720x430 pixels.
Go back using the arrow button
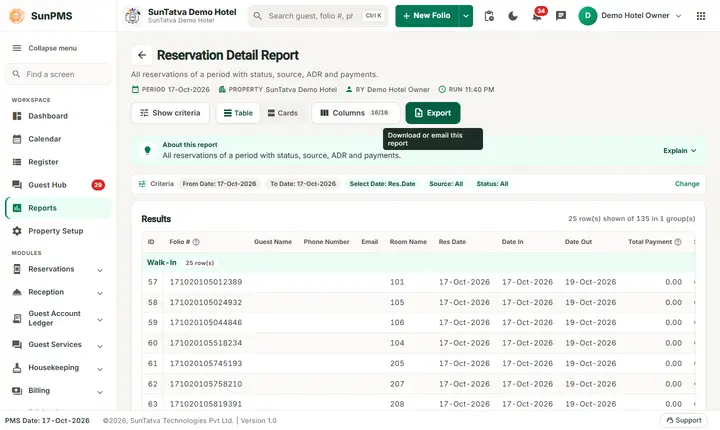pos(142,55)
